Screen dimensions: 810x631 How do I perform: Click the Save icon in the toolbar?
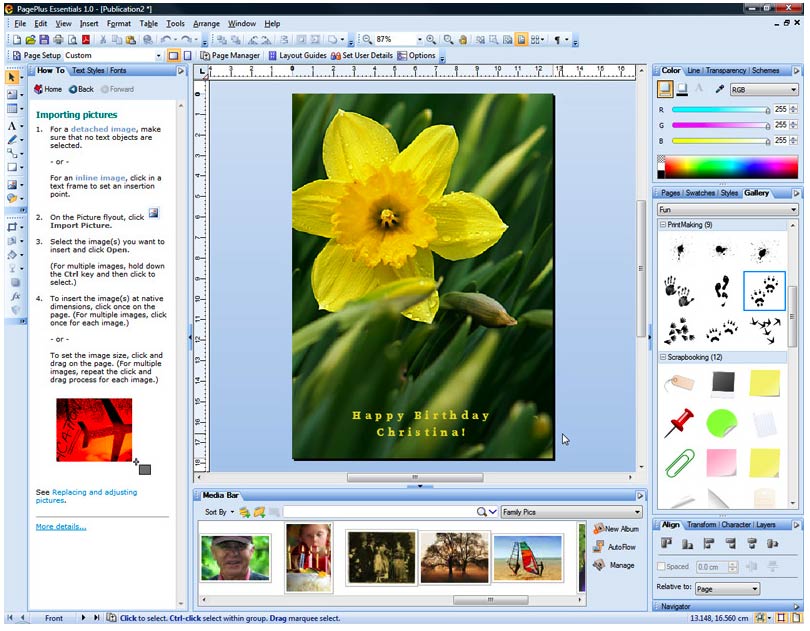pos(45,40)
